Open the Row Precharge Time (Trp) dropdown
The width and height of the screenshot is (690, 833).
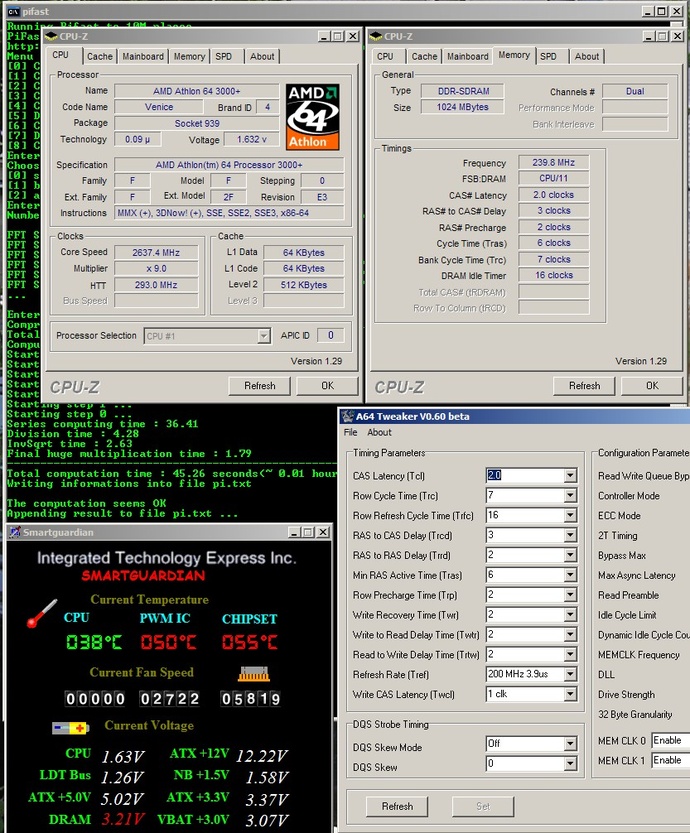(x=570, y=594)
